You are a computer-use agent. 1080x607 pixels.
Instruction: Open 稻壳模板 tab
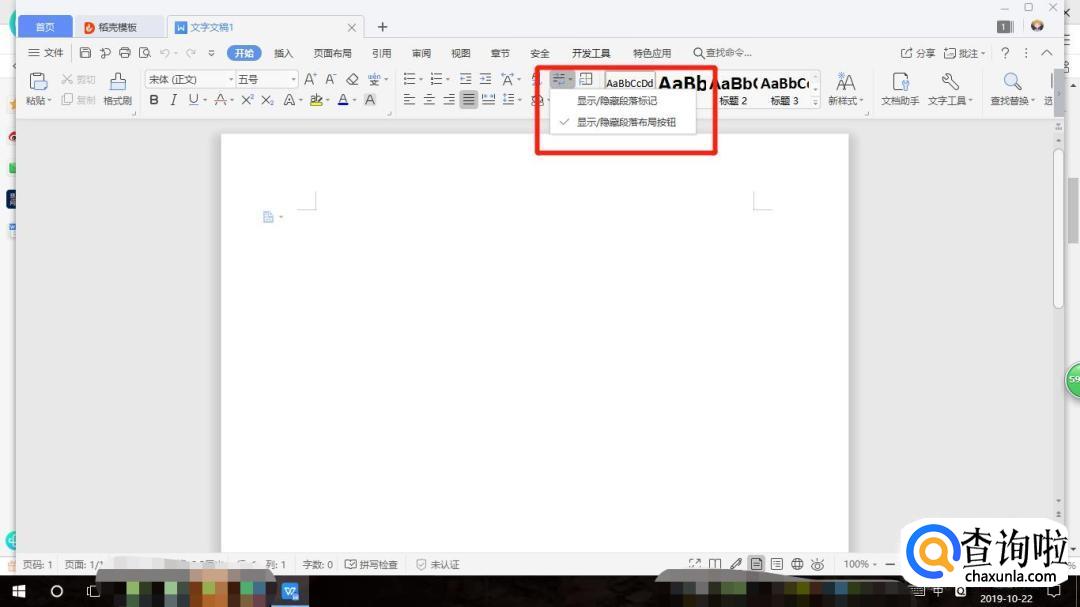(118, 27)
